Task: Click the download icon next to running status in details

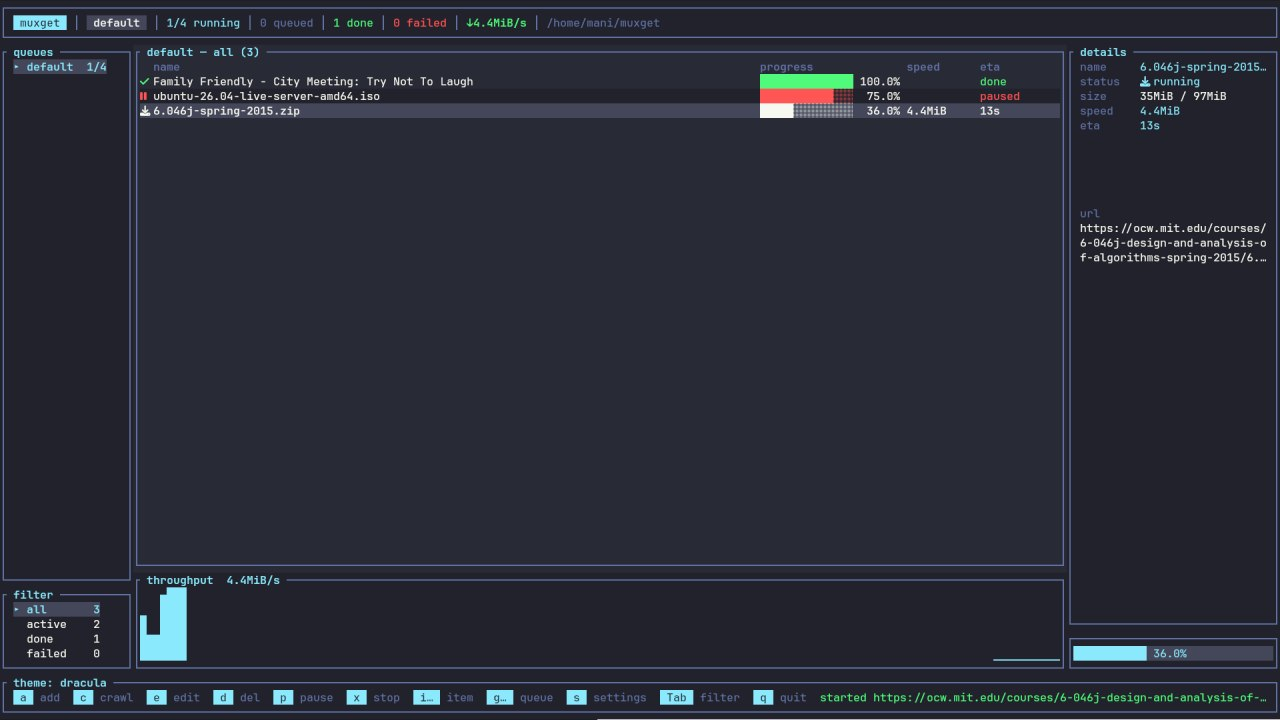Action: (x=1145, y=82)
